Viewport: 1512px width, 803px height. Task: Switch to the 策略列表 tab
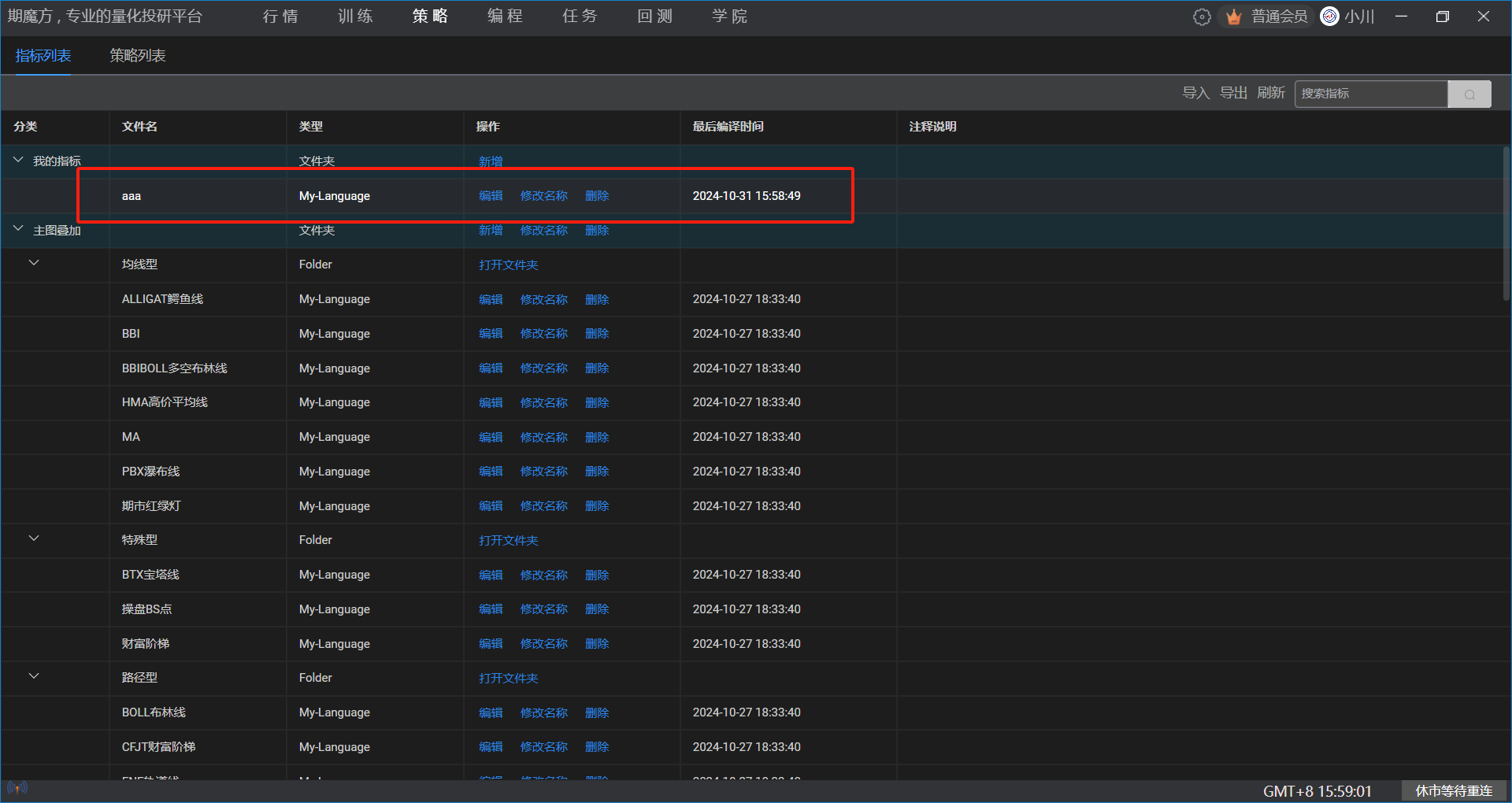pos(138,56)
